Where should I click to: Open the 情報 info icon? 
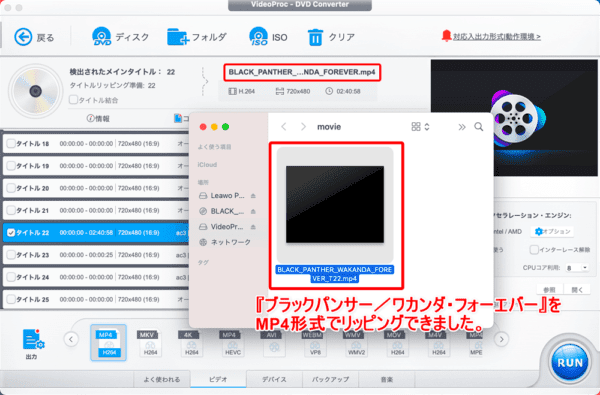pos(90,119)
